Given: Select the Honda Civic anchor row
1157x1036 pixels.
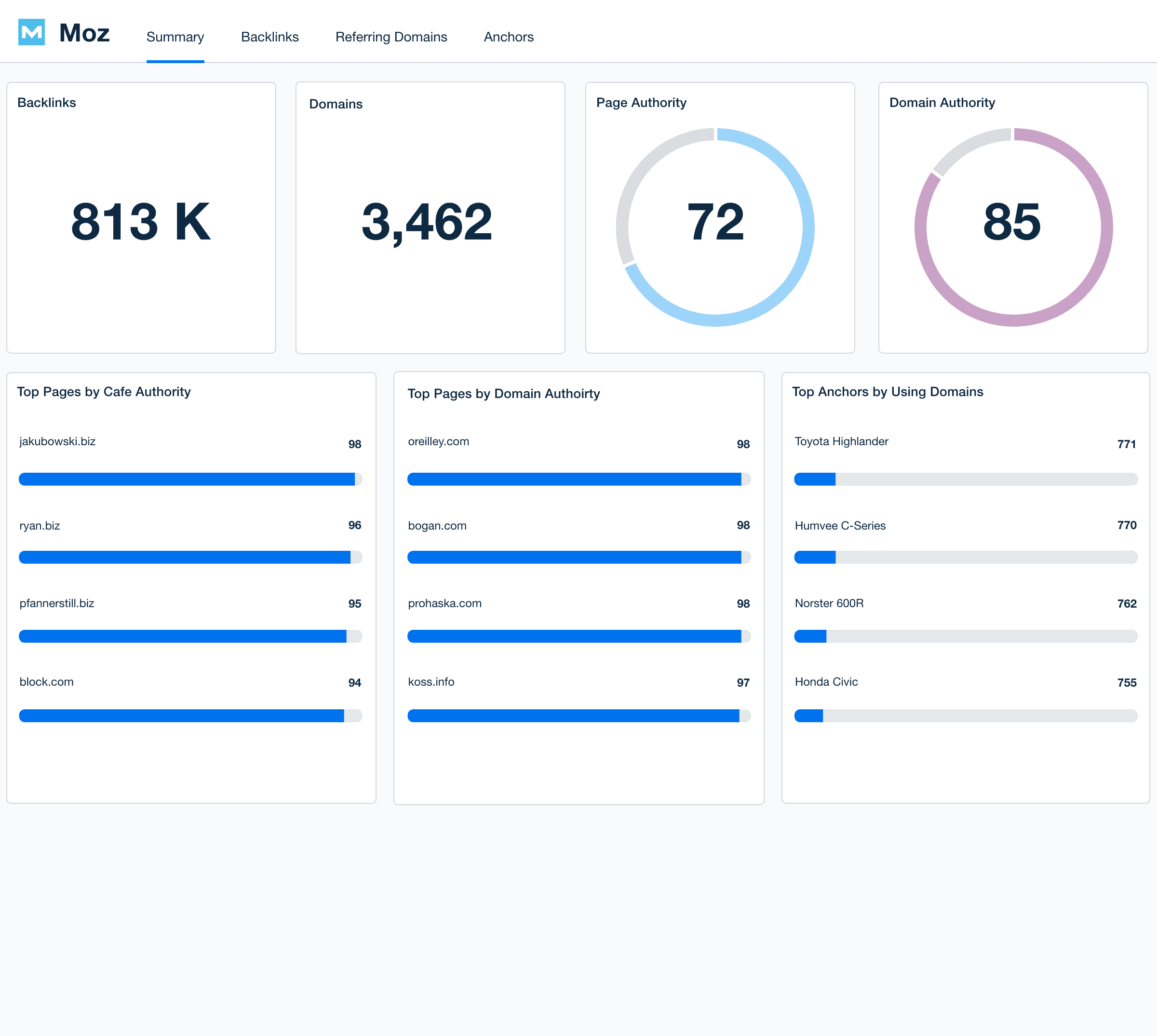Looking at the screenshot, I should 826,681.
